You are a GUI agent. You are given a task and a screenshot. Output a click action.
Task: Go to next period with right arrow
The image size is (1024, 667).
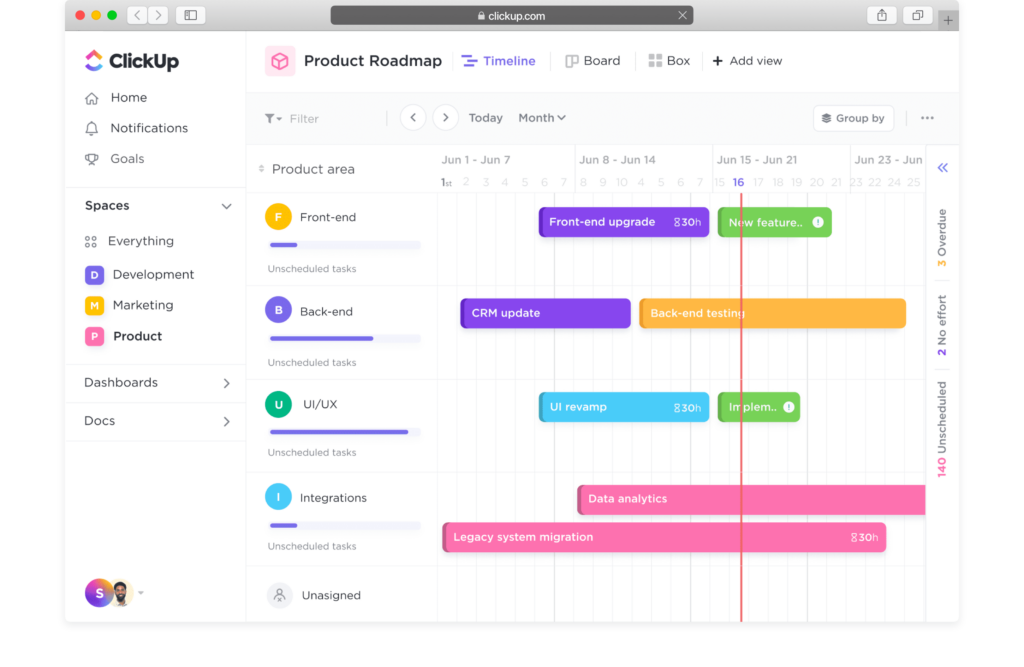point(446,118)
